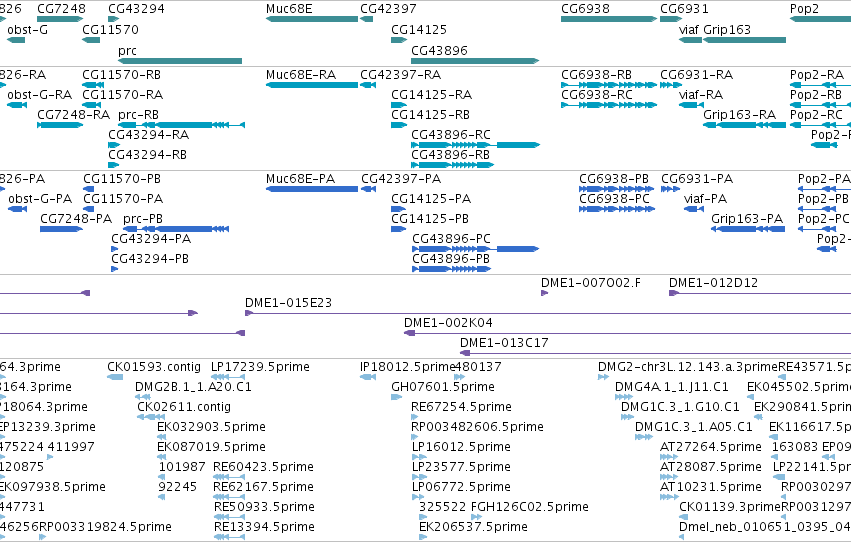Select the FGH126C02.5prime EST label
Image resolution: width=851 pixels, height=542 pixels.
click(x=530, y=507)
